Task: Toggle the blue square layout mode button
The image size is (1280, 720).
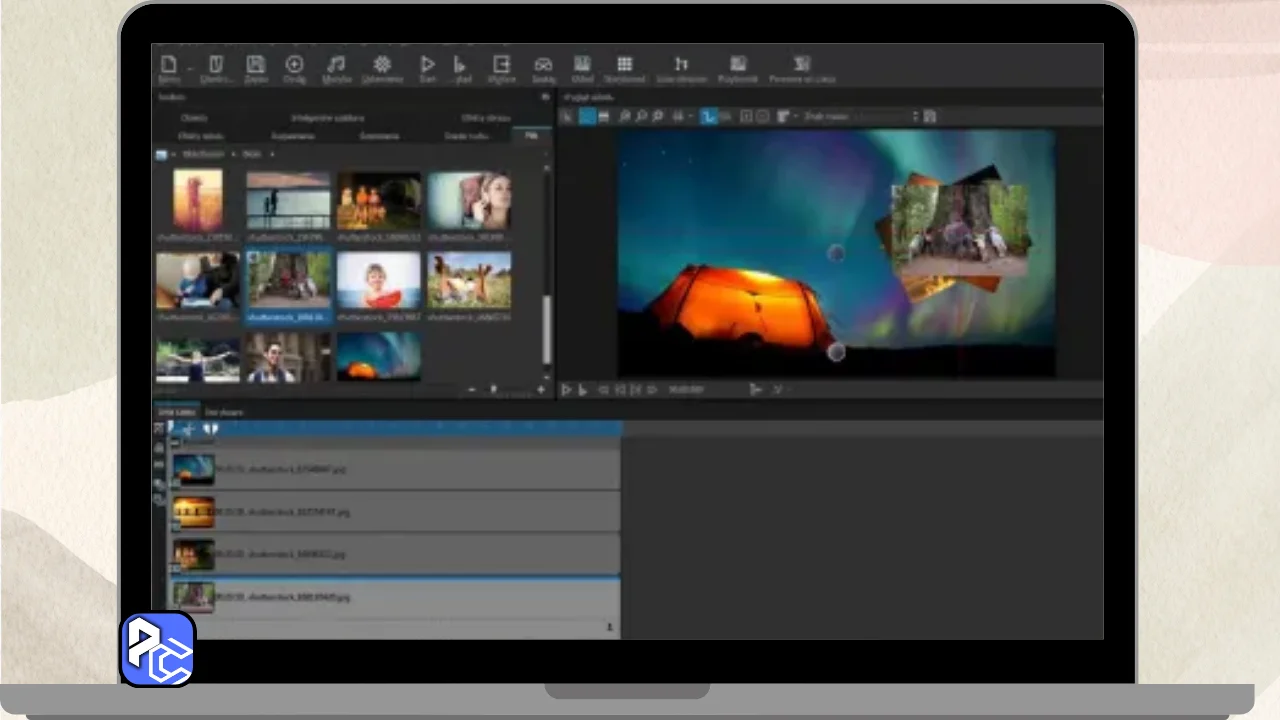Action: coord(587,116)
